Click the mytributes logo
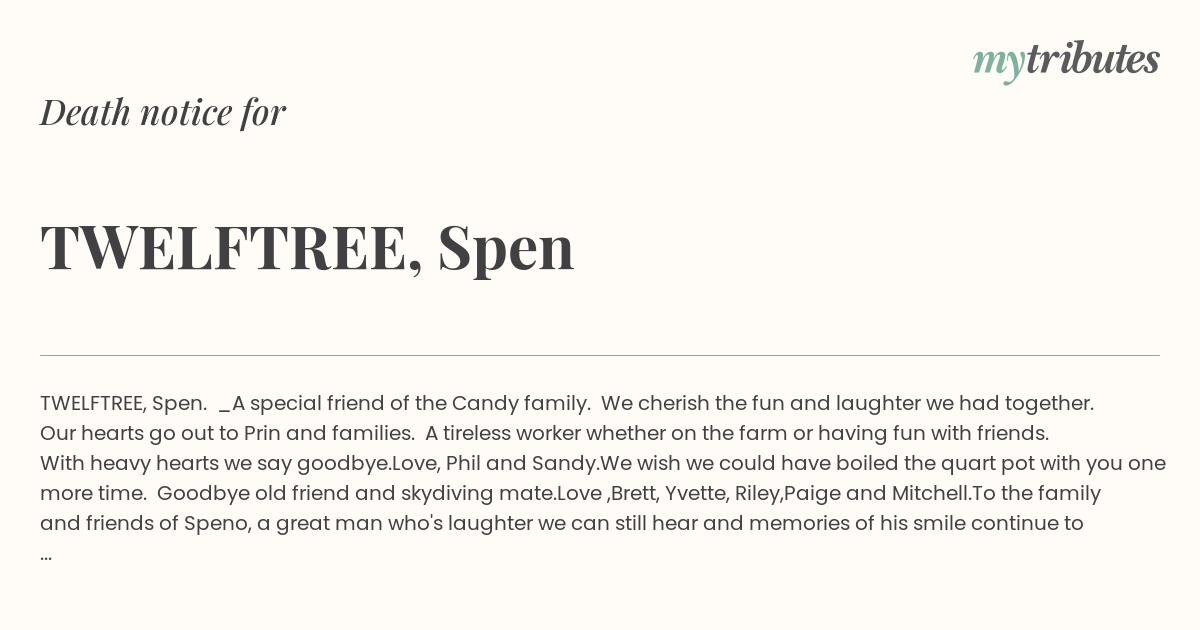1200x630 pixels. (x=1065, y=60)
